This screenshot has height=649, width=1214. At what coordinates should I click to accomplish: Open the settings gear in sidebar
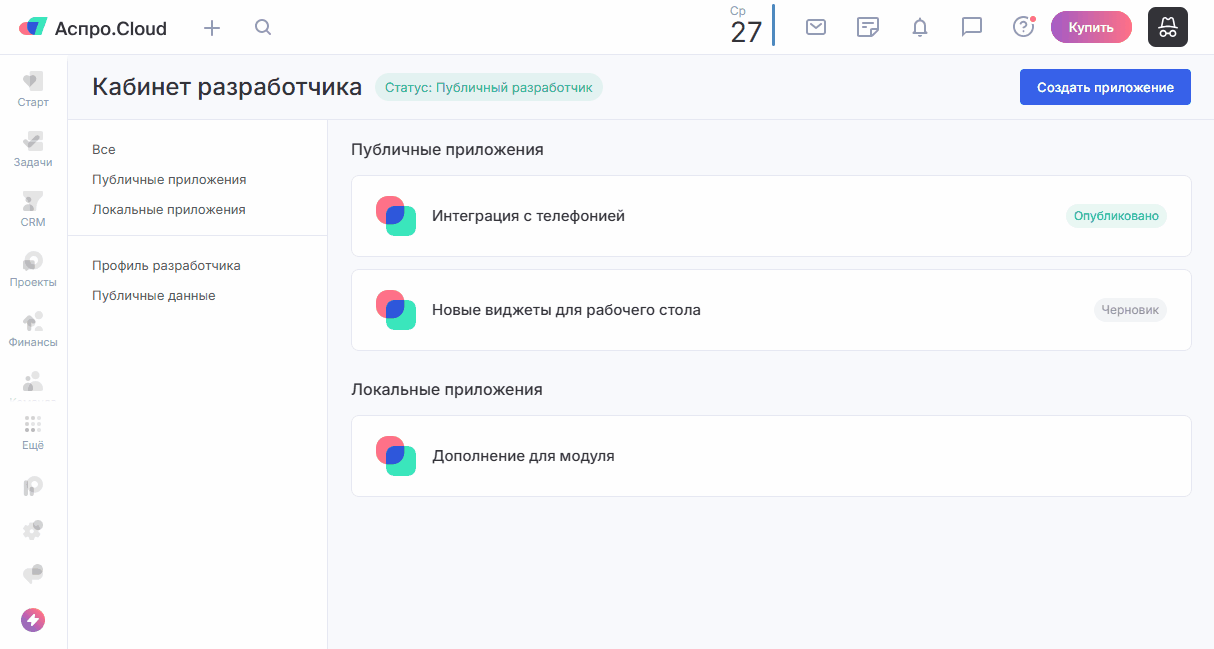[x=33, y=529]
